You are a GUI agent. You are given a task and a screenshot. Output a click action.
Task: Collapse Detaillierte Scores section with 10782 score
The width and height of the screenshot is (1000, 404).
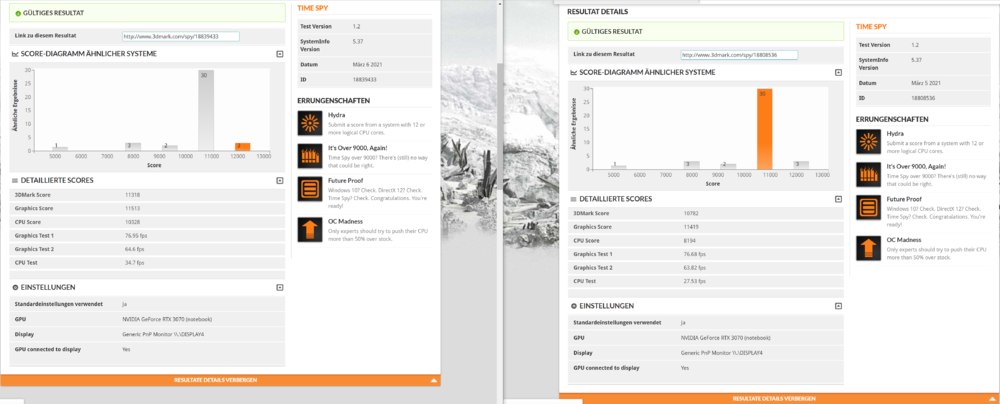(838, 198)
